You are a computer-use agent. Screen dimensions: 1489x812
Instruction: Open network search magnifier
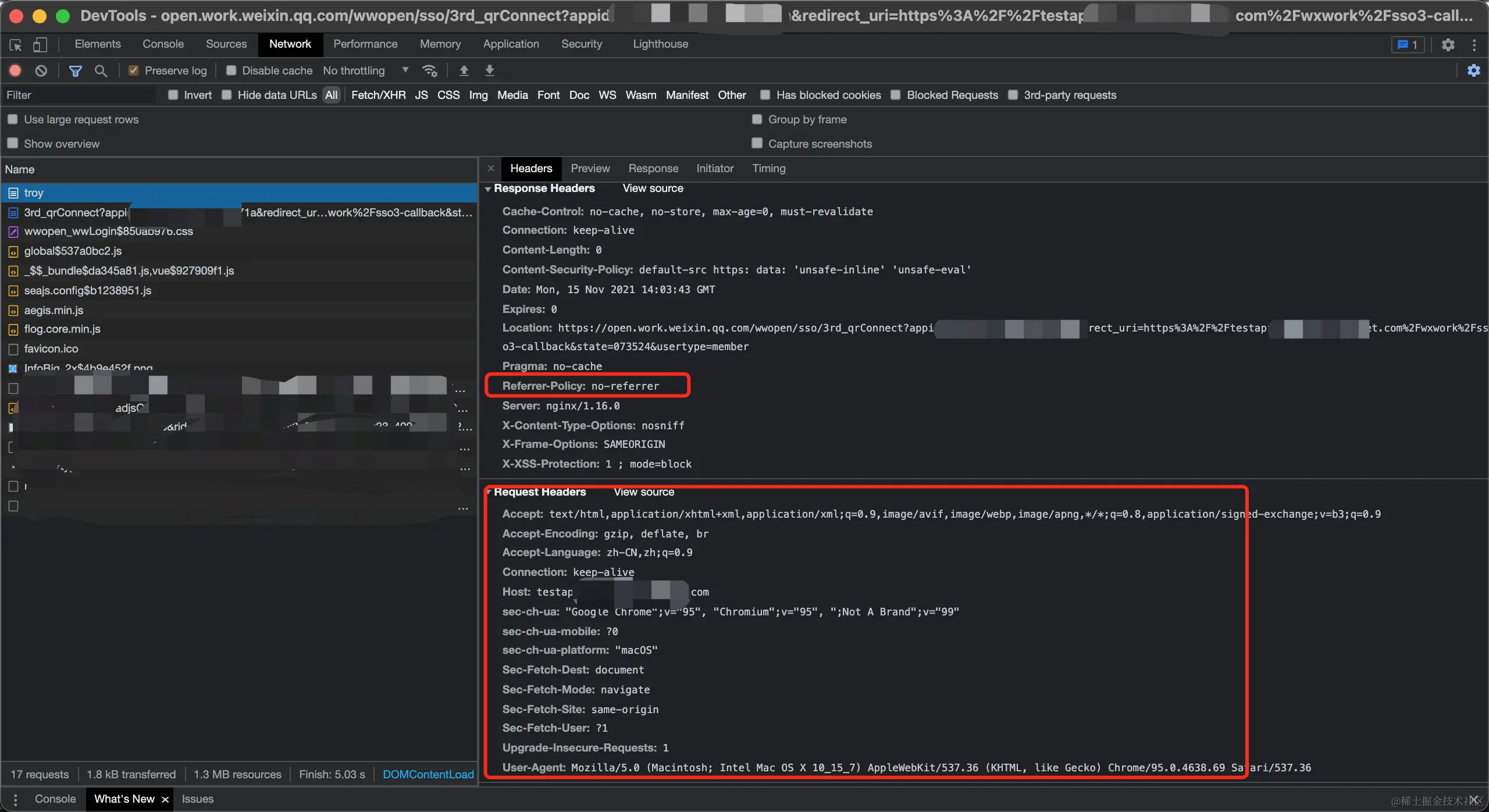101,70
